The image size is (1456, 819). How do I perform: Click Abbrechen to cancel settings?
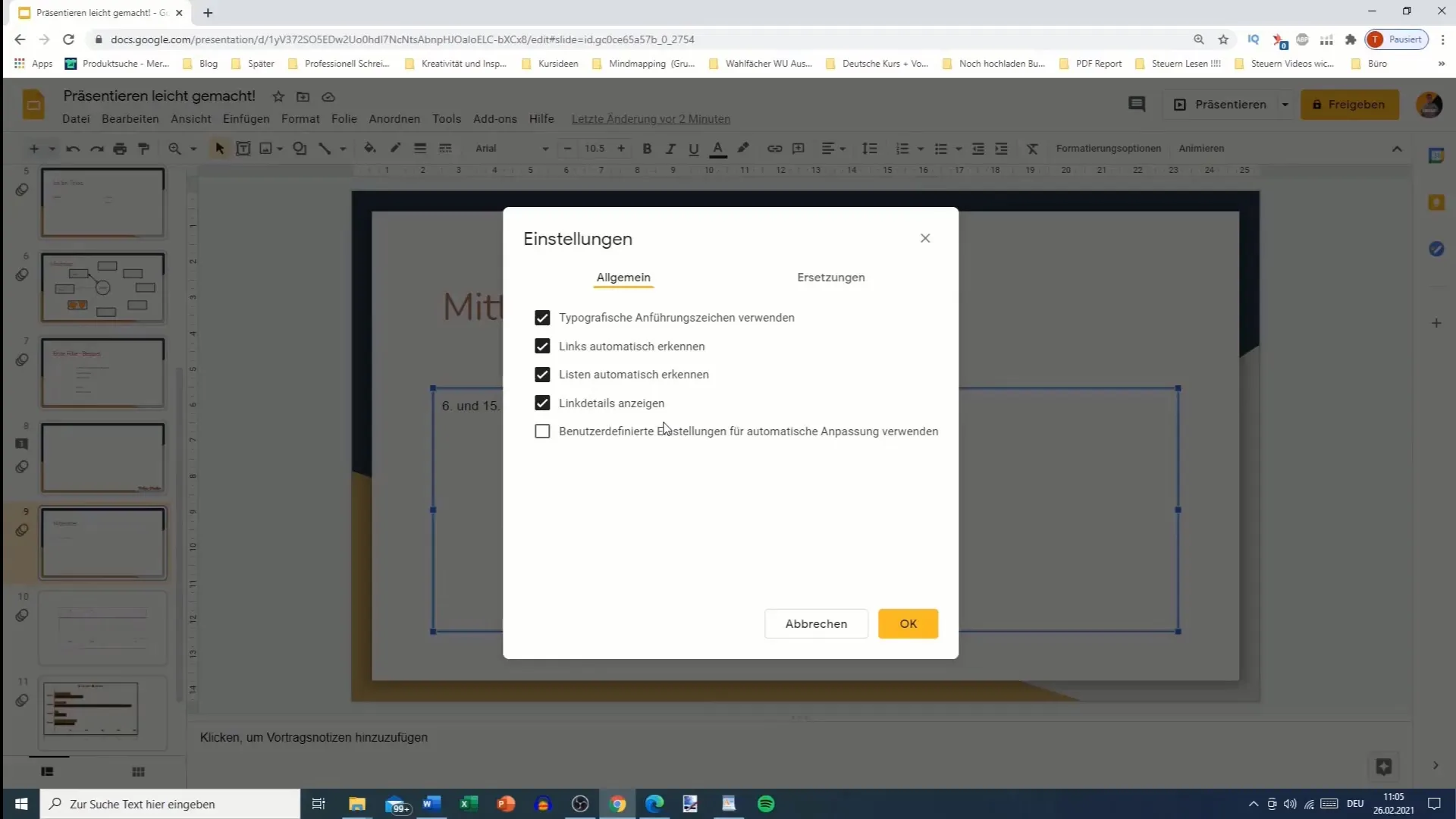(816, 623)
